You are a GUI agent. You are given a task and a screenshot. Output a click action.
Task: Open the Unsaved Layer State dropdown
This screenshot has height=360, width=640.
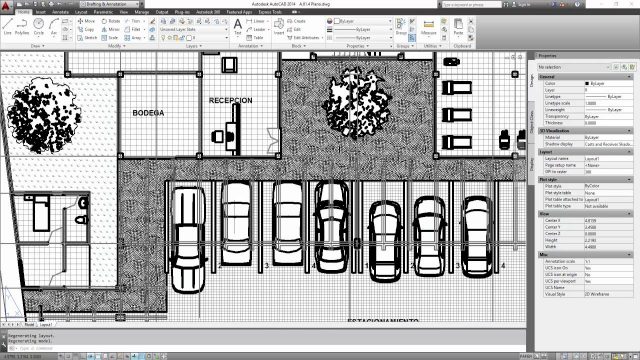(194, 29)
